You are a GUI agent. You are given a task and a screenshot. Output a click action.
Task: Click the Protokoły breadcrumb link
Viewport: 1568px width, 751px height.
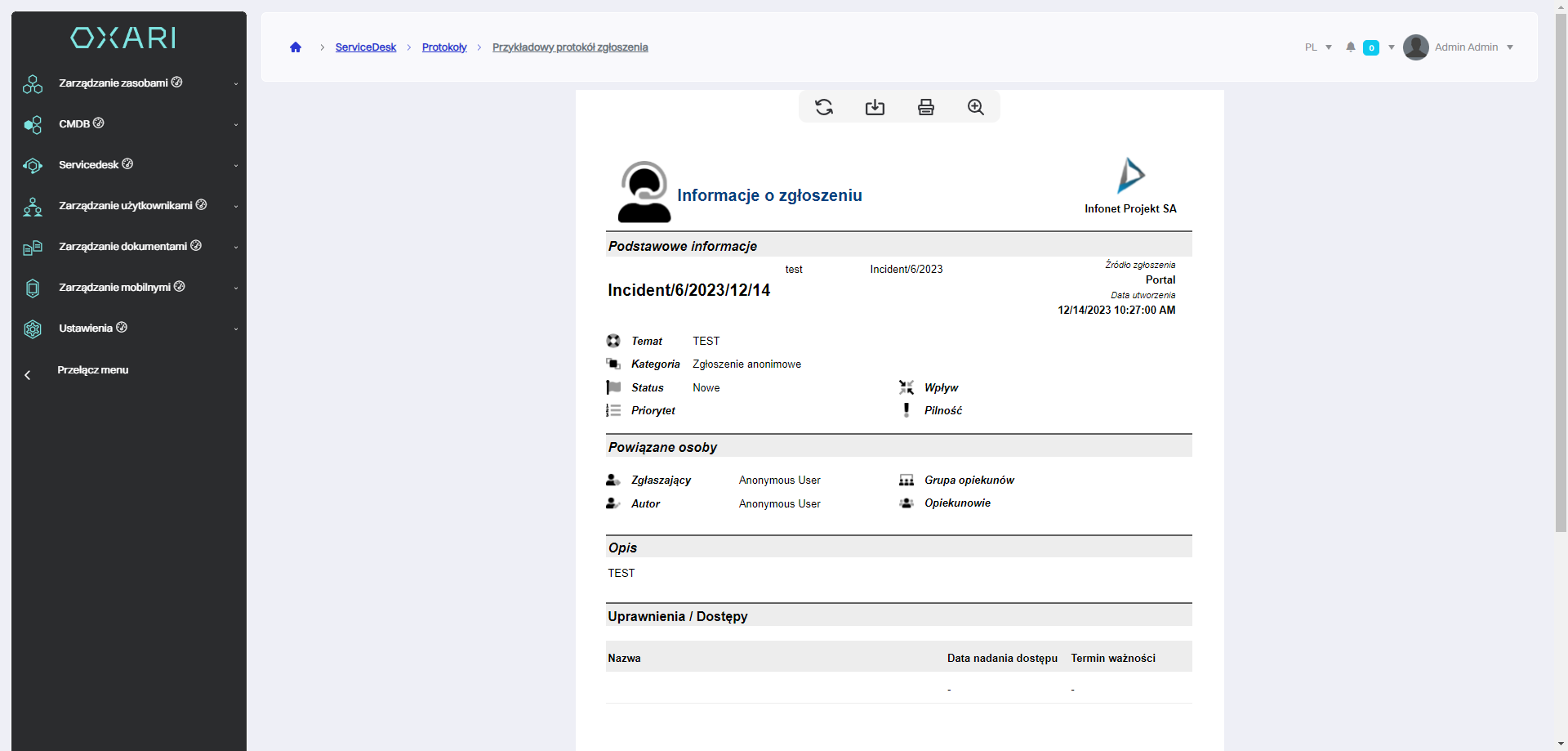pos(444,47)
